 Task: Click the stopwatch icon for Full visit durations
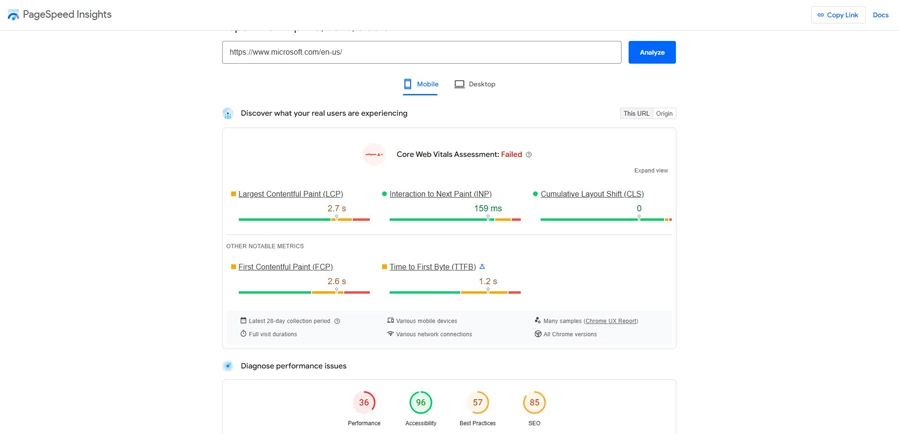coord(243,334)
